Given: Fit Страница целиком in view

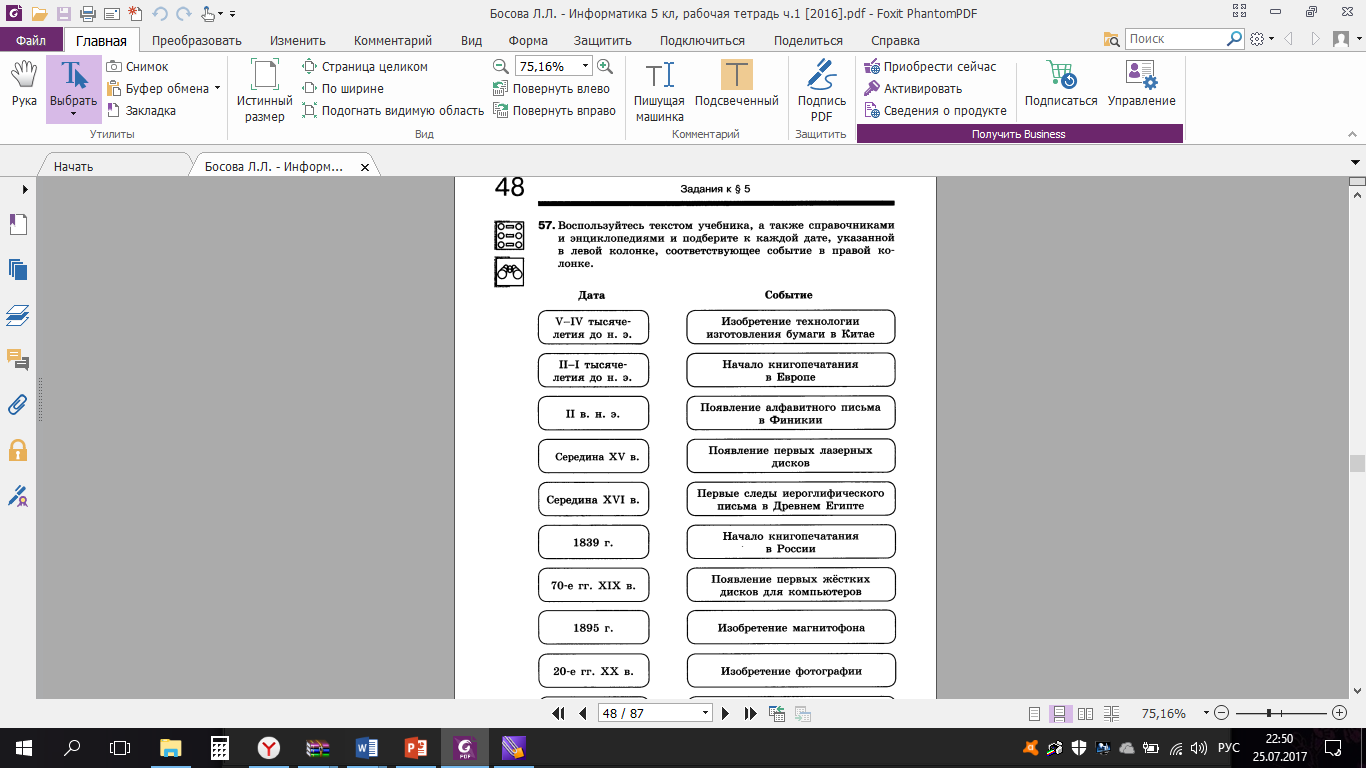Looking at the screenshot, I should 365,66.
